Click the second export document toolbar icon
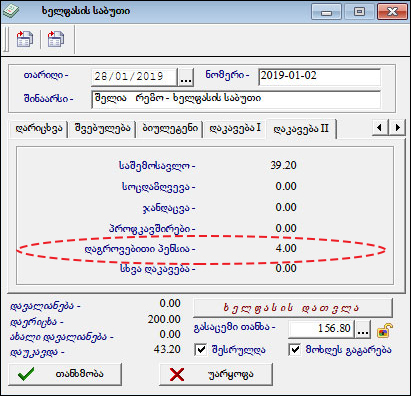Image resolution: width=411 pixels, height=396 pixels. tap(56, 39)
